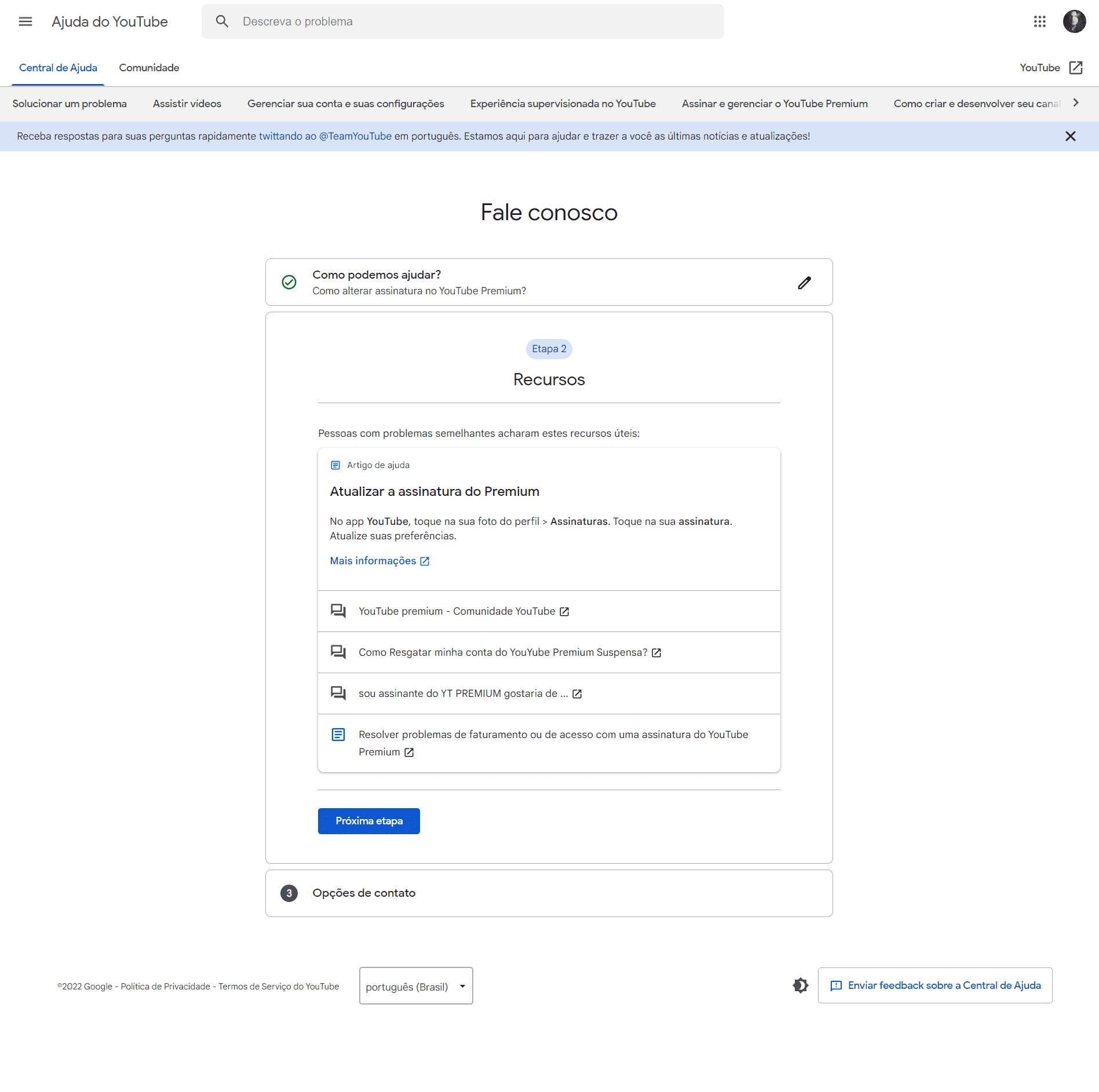
Task: Click the Artigo de ajuda document icon
Action: [335, 465]
